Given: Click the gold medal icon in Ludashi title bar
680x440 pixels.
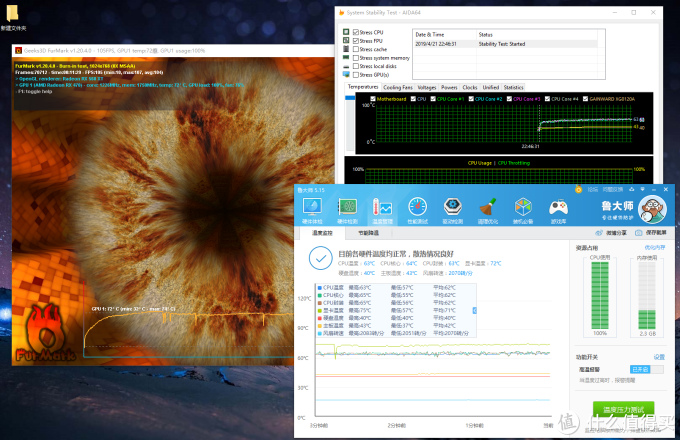Looking at the screenshot, I should click(x=578, y=189).
